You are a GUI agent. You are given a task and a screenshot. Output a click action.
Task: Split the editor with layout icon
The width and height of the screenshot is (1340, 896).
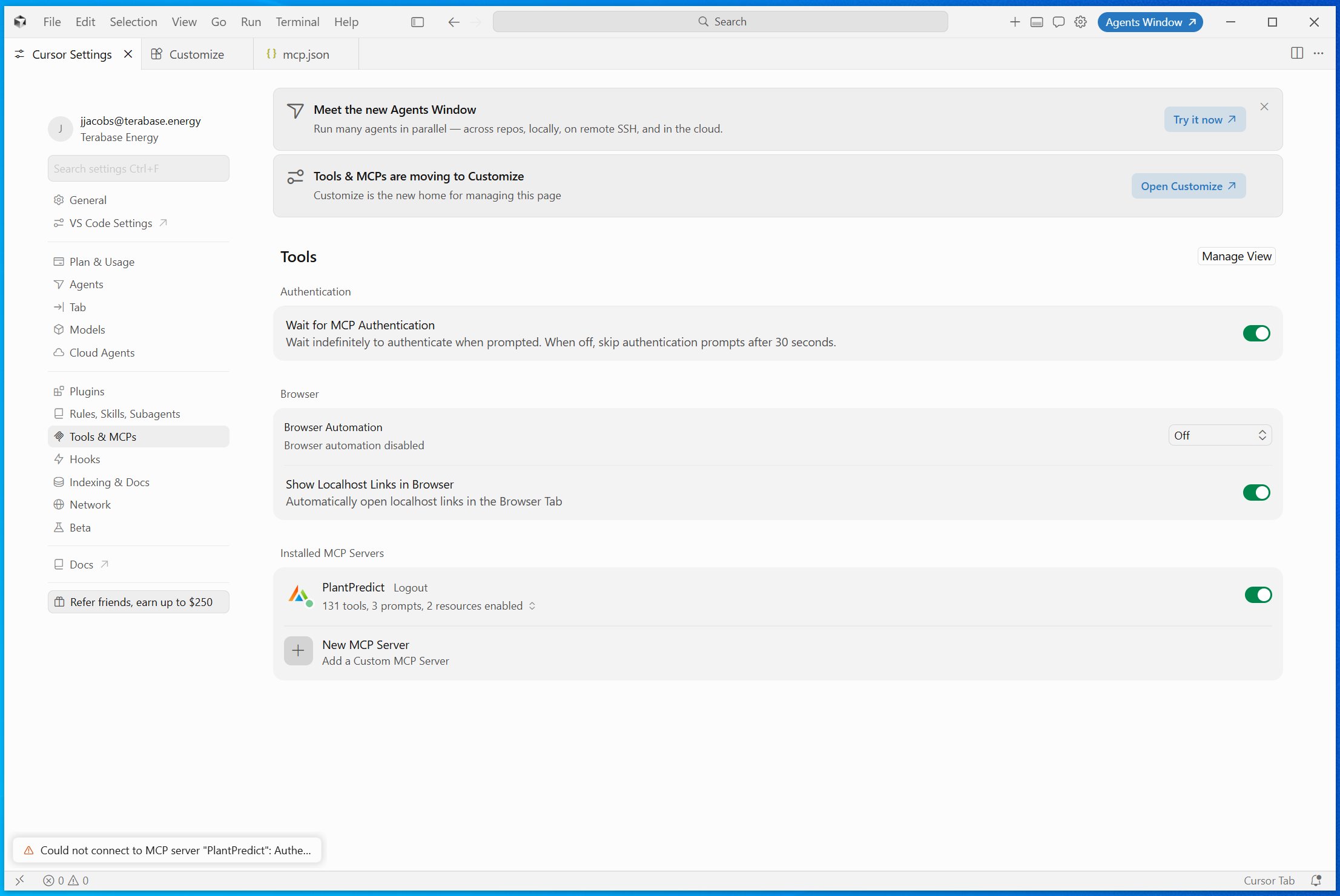click(x=1297, y=53)
